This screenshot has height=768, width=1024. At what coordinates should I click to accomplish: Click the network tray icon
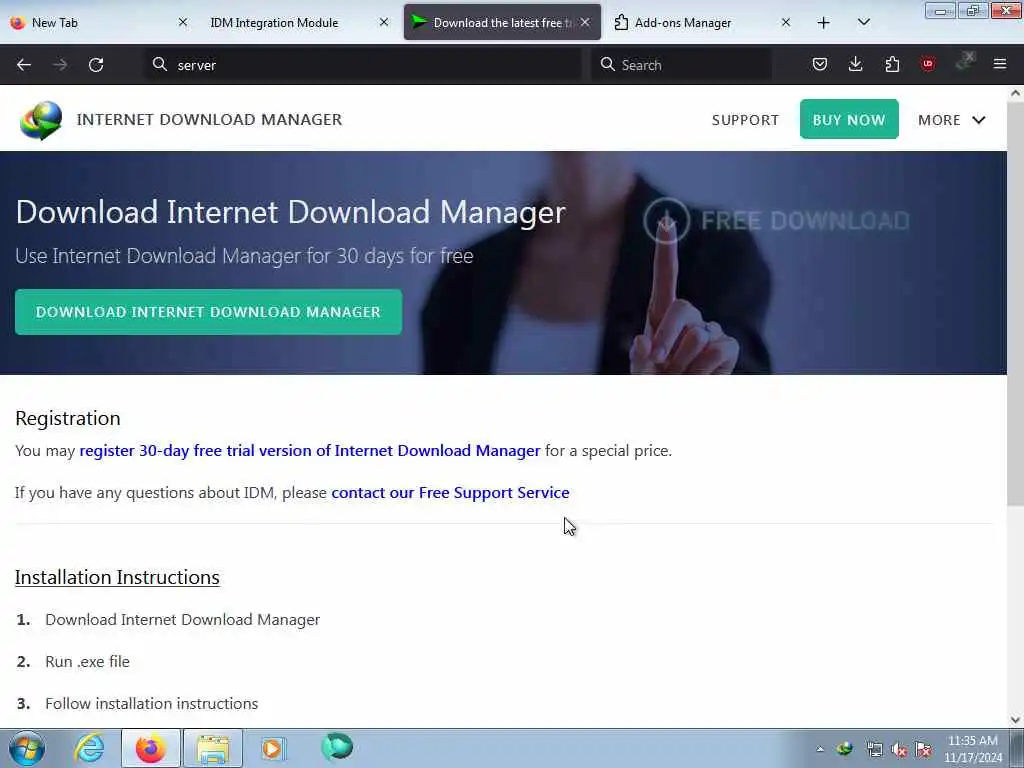click(874, 750)
